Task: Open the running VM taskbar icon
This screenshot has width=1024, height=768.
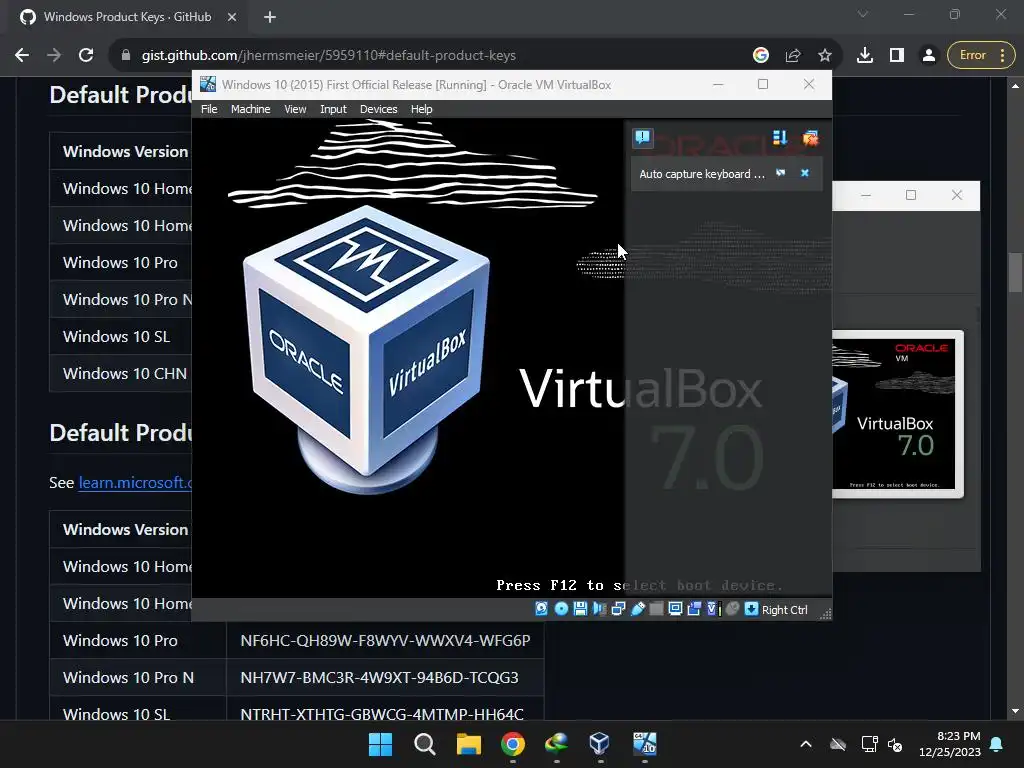Action: click(x=644, y=744)
